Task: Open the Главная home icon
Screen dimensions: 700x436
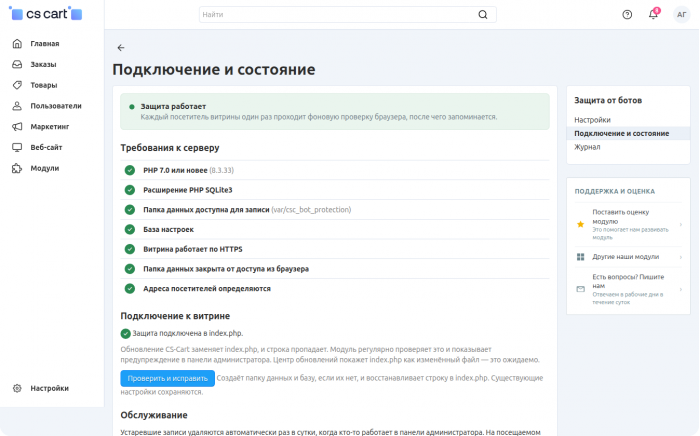Action: point(17,43)
